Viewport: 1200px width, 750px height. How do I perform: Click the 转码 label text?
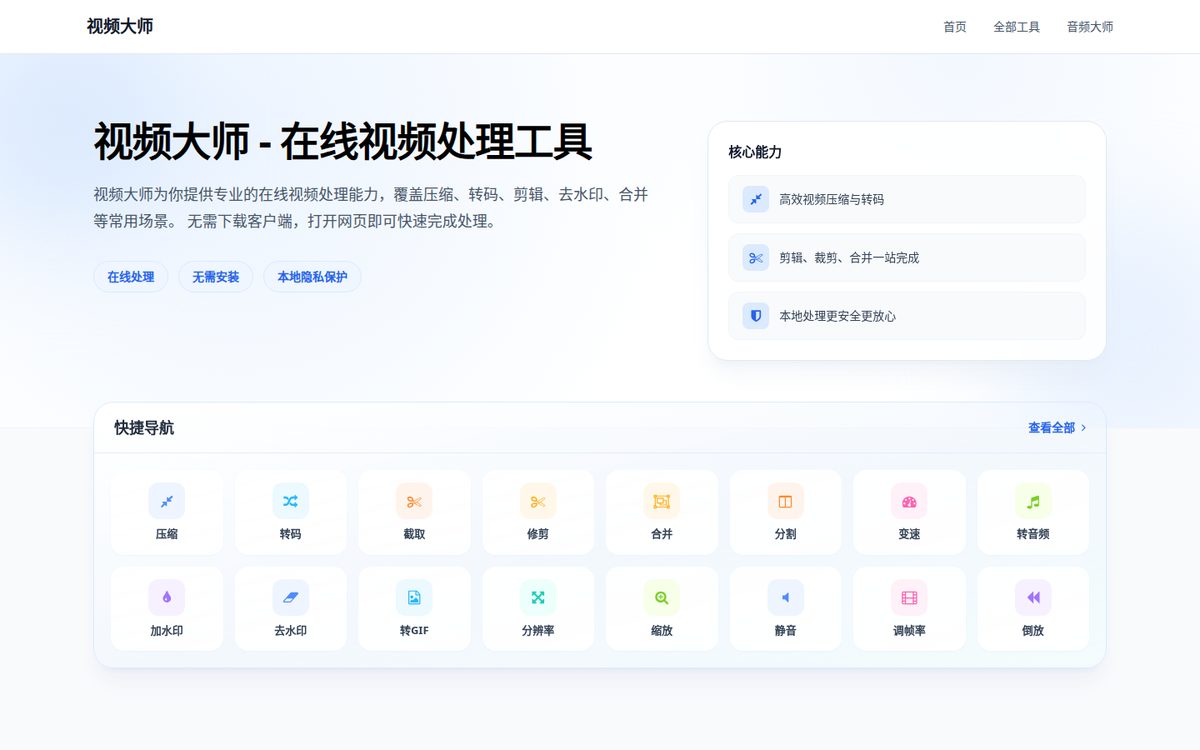point(290,534)
